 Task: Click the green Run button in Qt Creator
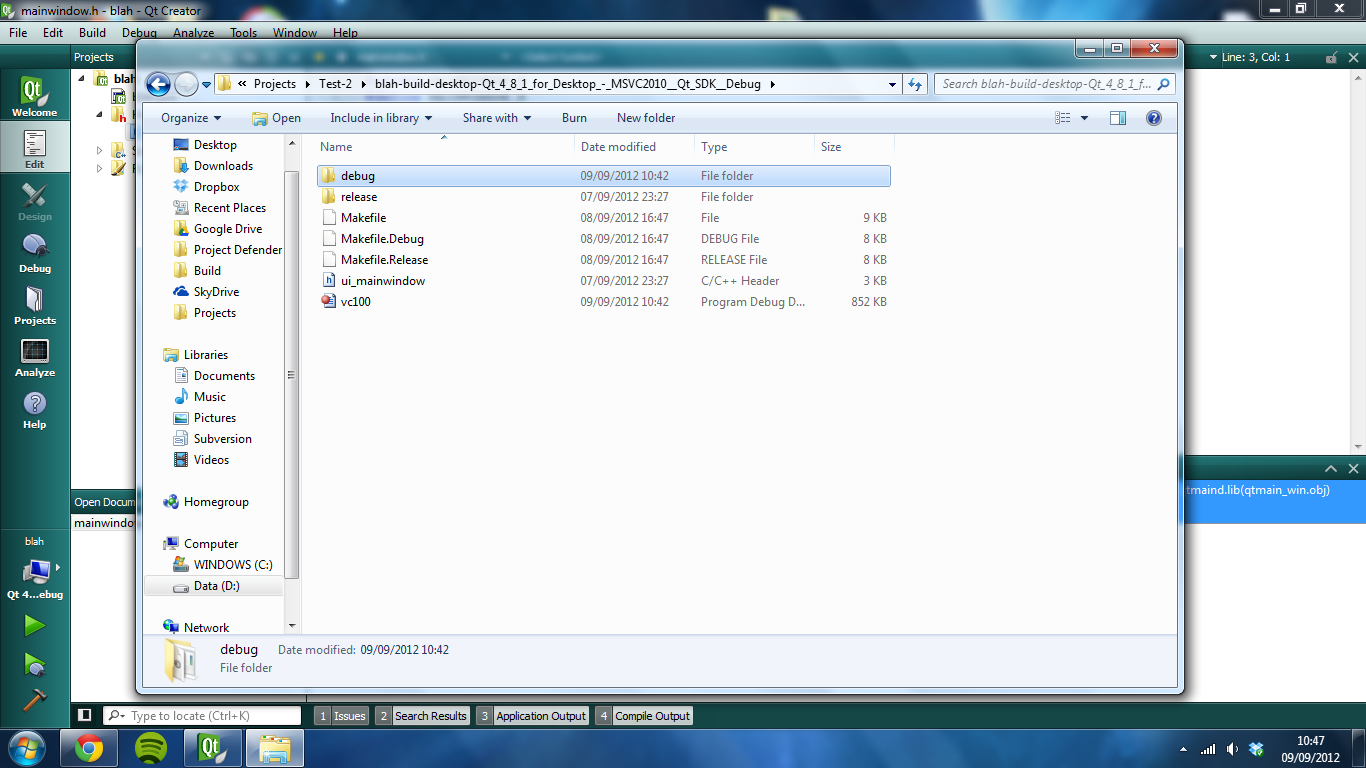click(35, 626)
